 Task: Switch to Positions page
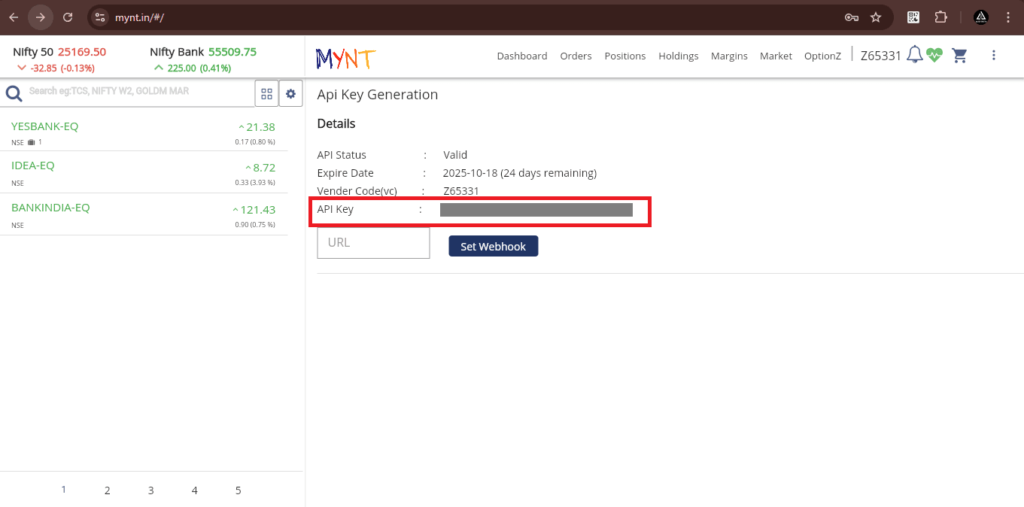(x=625, y=56)
